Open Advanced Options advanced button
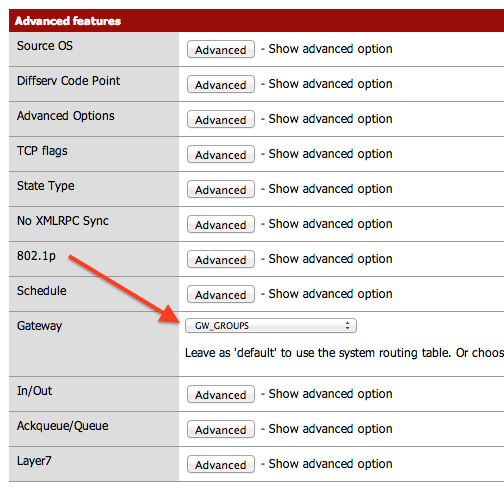 coord(221,119)
